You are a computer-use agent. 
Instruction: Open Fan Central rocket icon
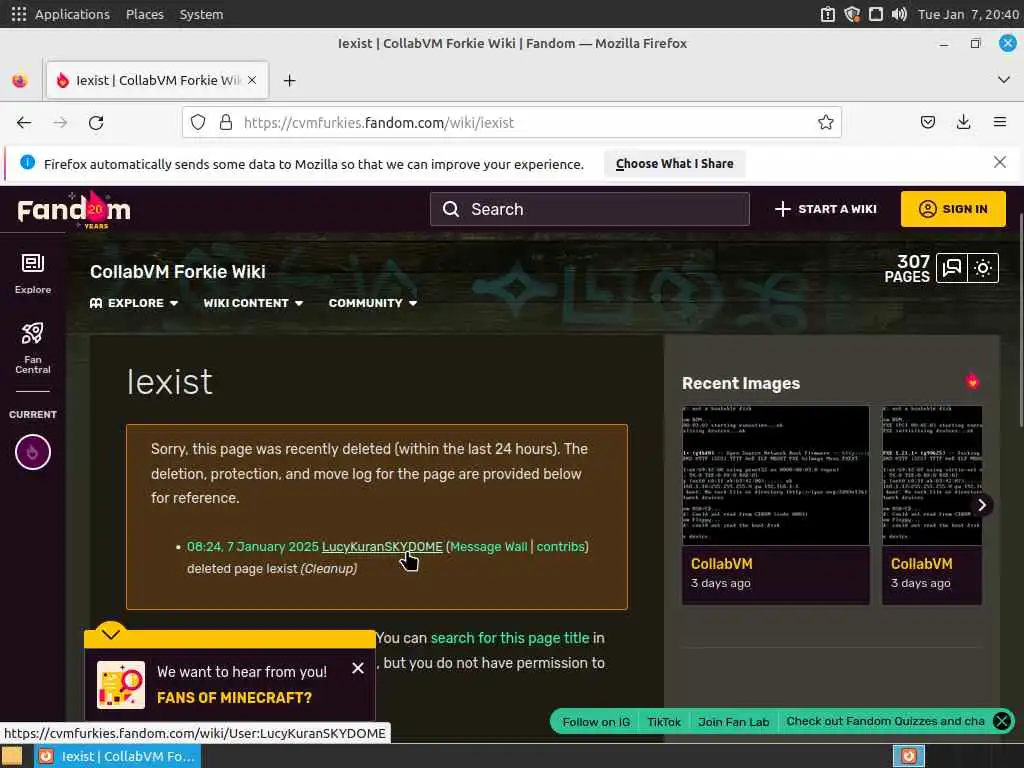click(33, 348)
